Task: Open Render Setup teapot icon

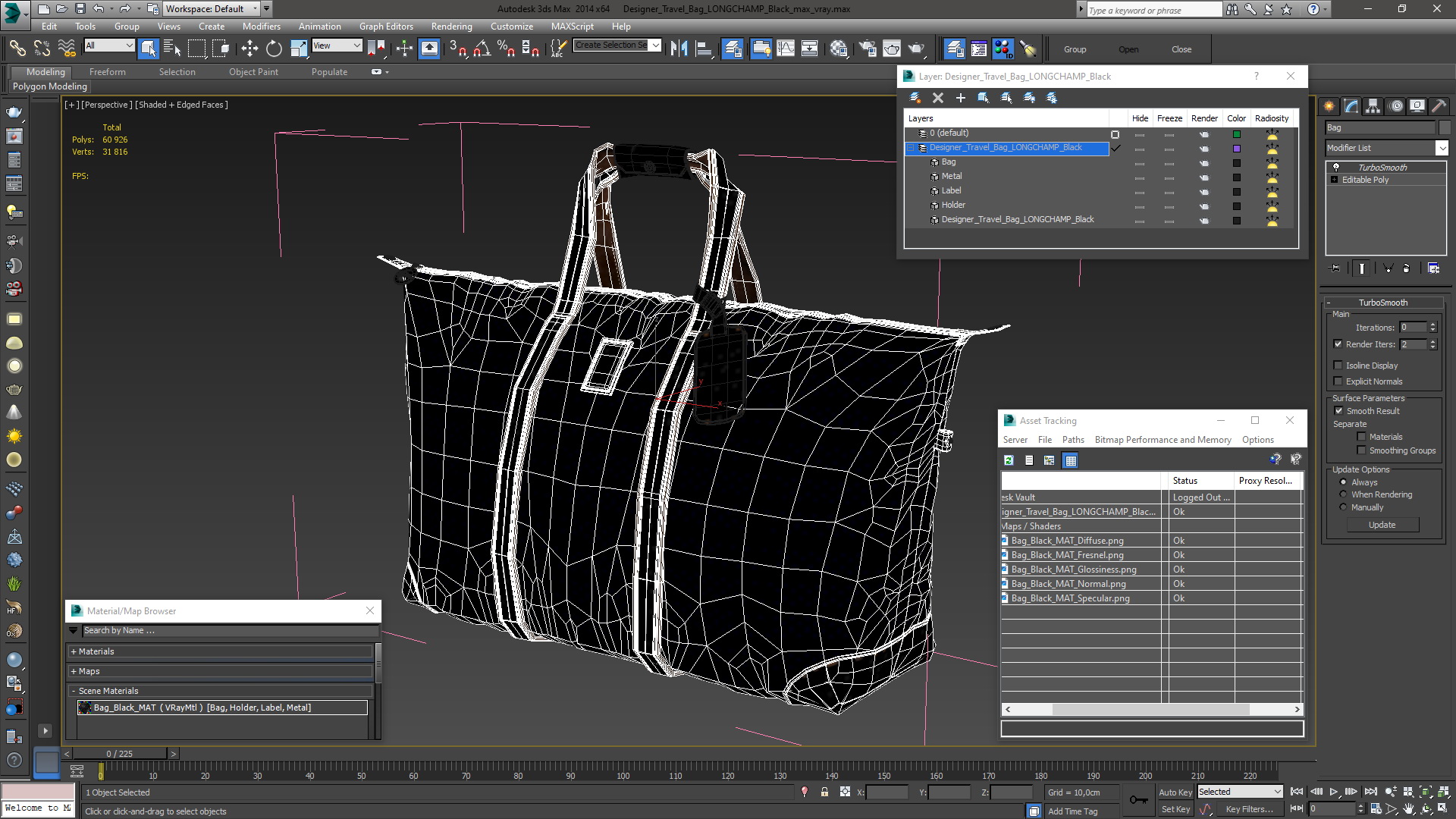Action: coord(867,49)
